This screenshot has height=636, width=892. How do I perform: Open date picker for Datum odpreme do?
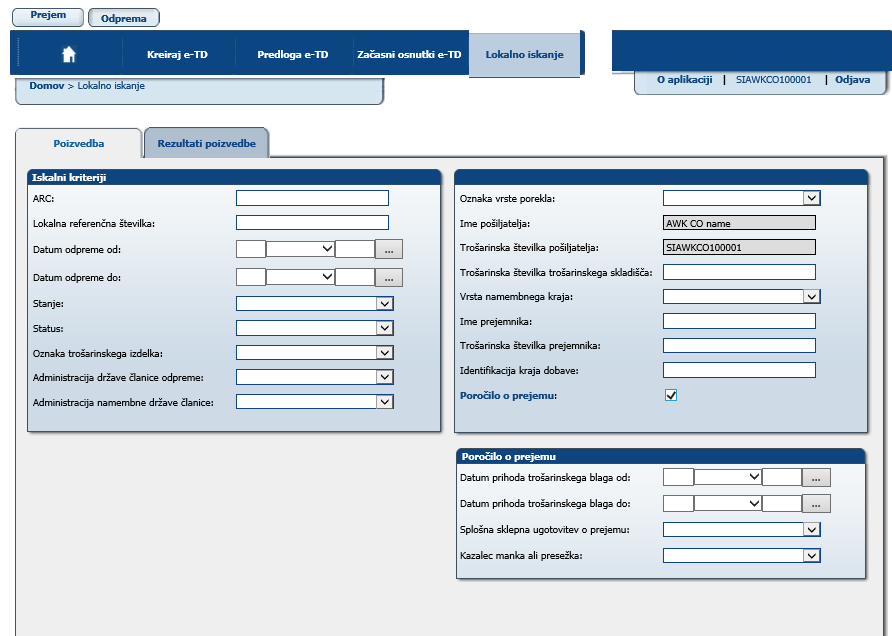pyautogui.click(x=389, y=278)
